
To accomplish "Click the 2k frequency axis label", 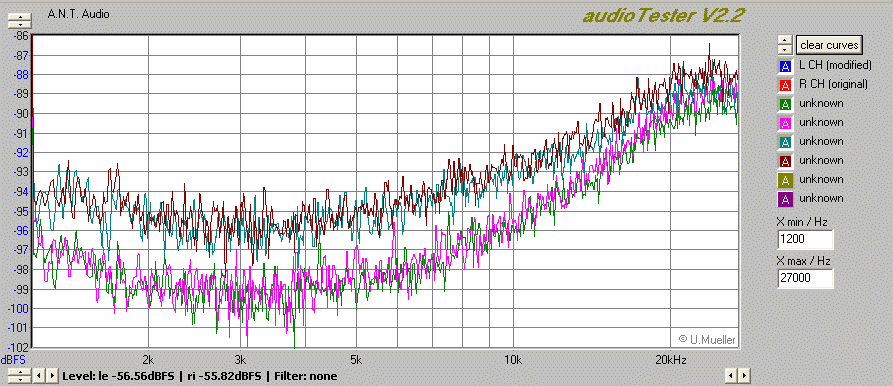I will (148, 359).
